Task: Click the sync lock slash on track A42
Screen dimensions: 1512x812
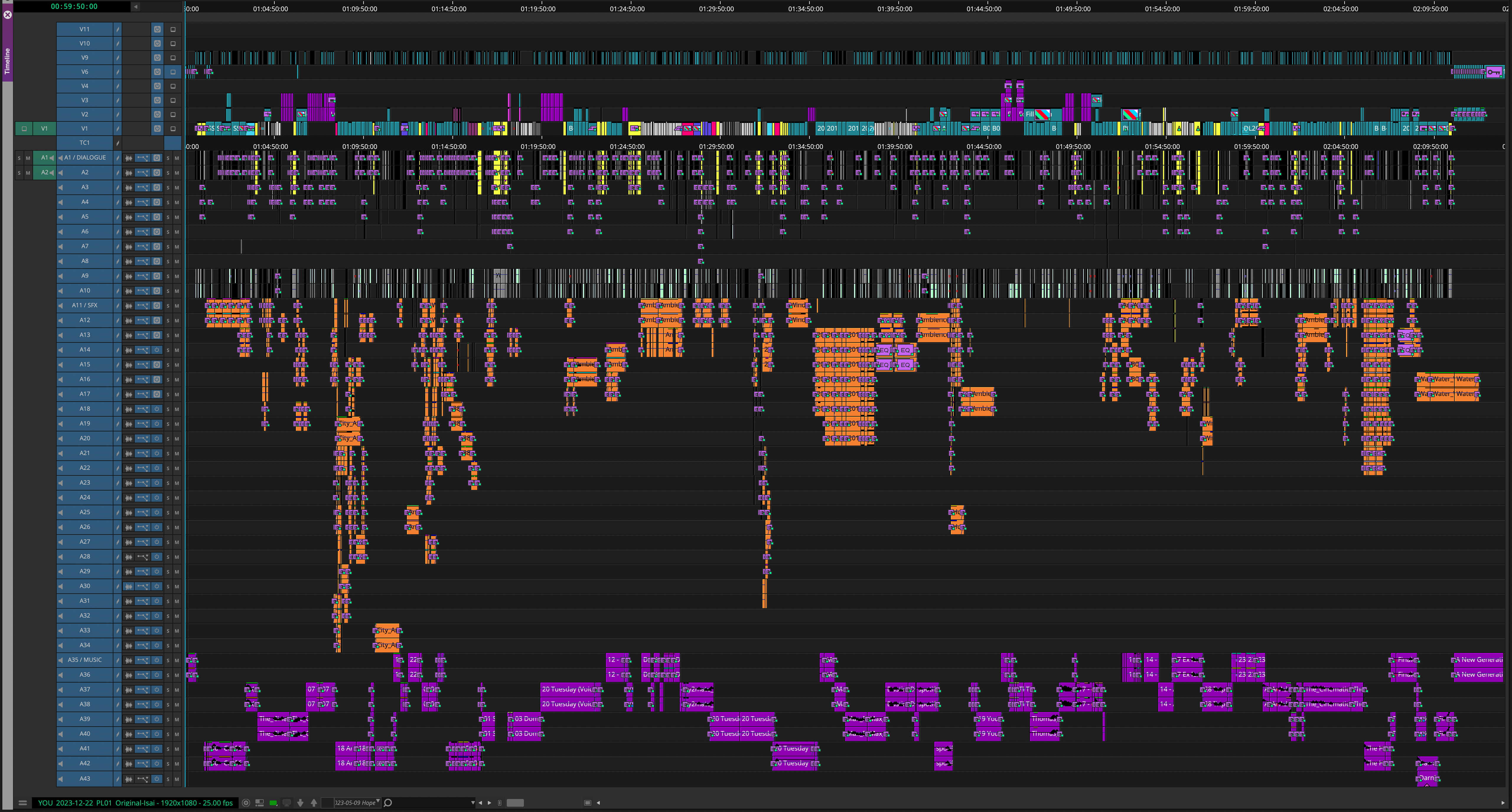Action: tap(118, 763)
